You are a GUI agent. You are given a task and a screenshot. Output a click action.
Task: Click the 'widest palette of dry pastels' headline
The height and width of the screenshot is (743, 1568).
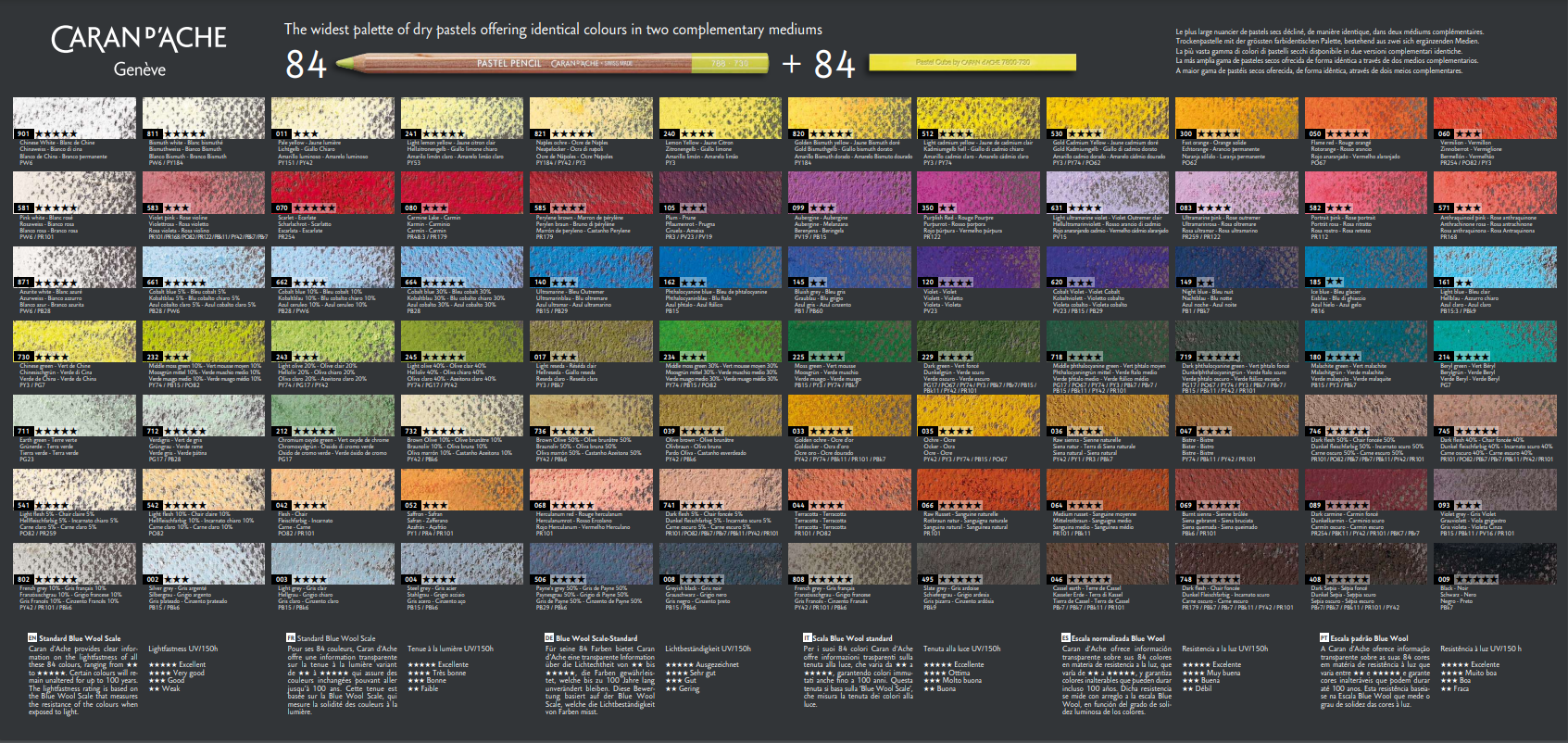(553, 30)
